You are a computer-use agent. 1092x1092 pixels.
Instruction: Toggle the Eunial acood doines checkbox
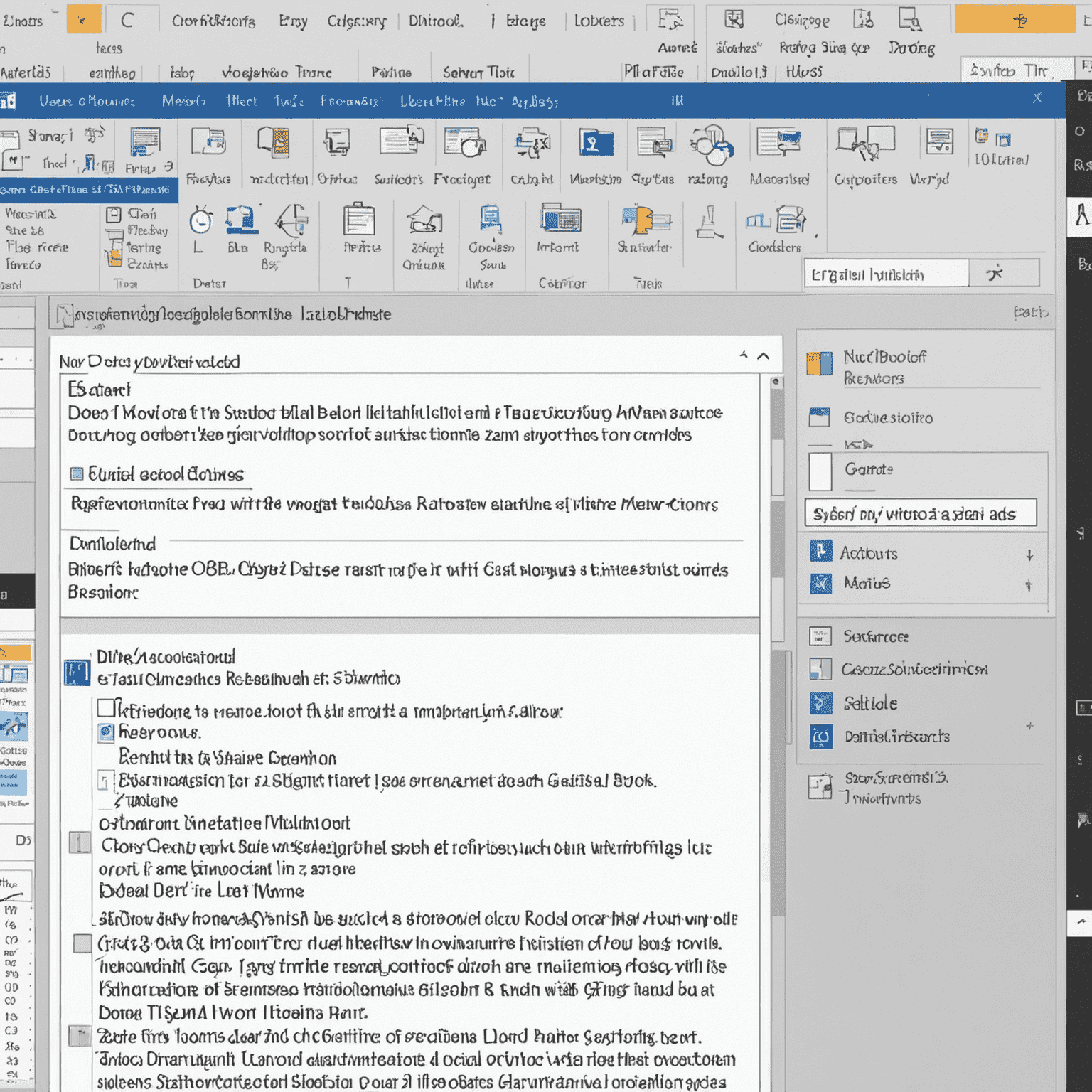pyautogui.click(x=77, y=474)
